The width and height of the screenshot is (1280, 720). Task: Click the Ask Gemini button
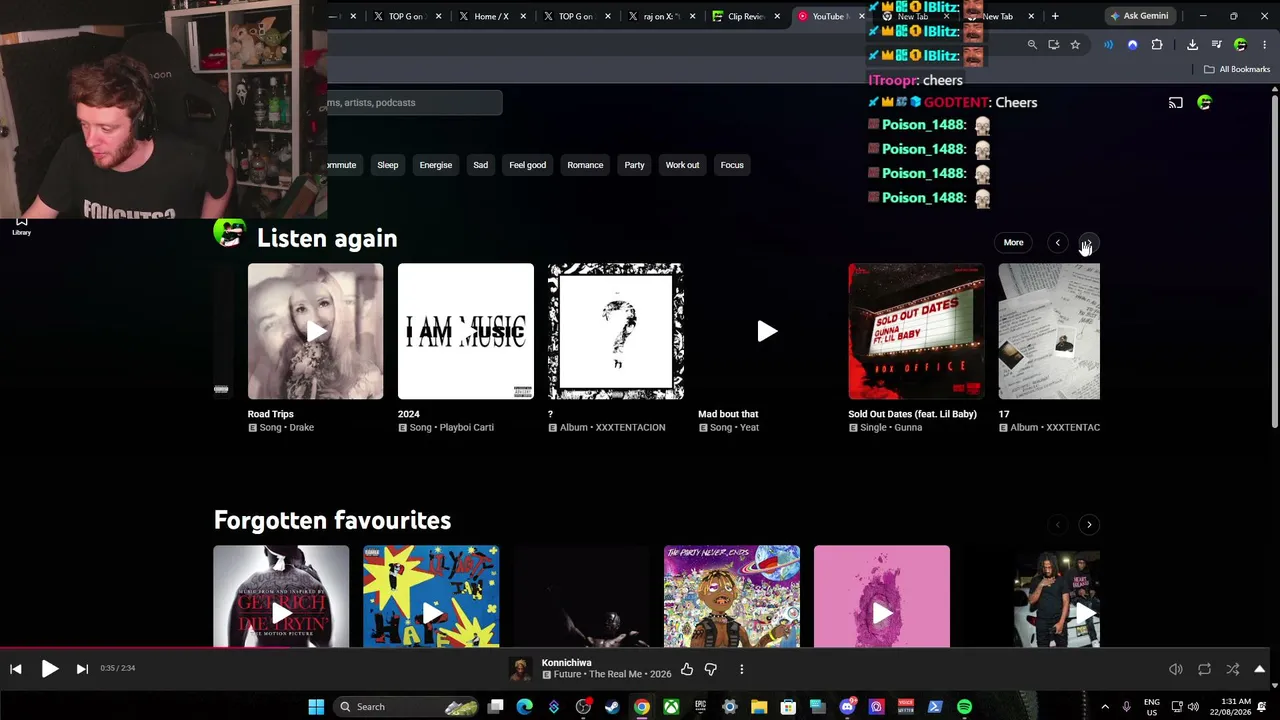[1139, 16]
